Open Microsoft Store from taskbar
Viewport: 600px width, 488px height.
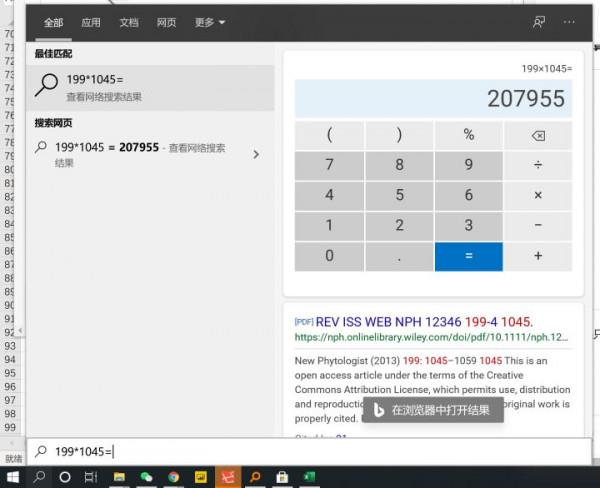point(282,477)
